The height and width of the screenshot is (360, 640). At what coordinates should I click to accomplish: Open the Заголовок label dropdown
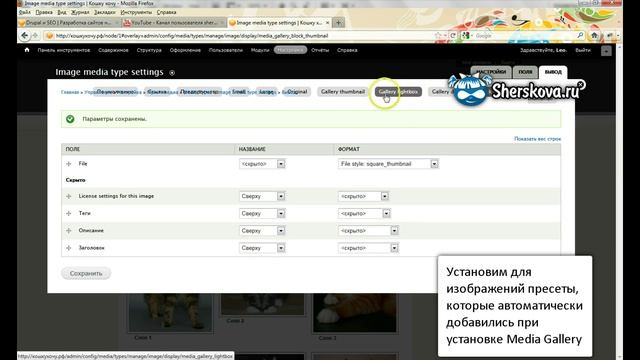tap(262, 248)
